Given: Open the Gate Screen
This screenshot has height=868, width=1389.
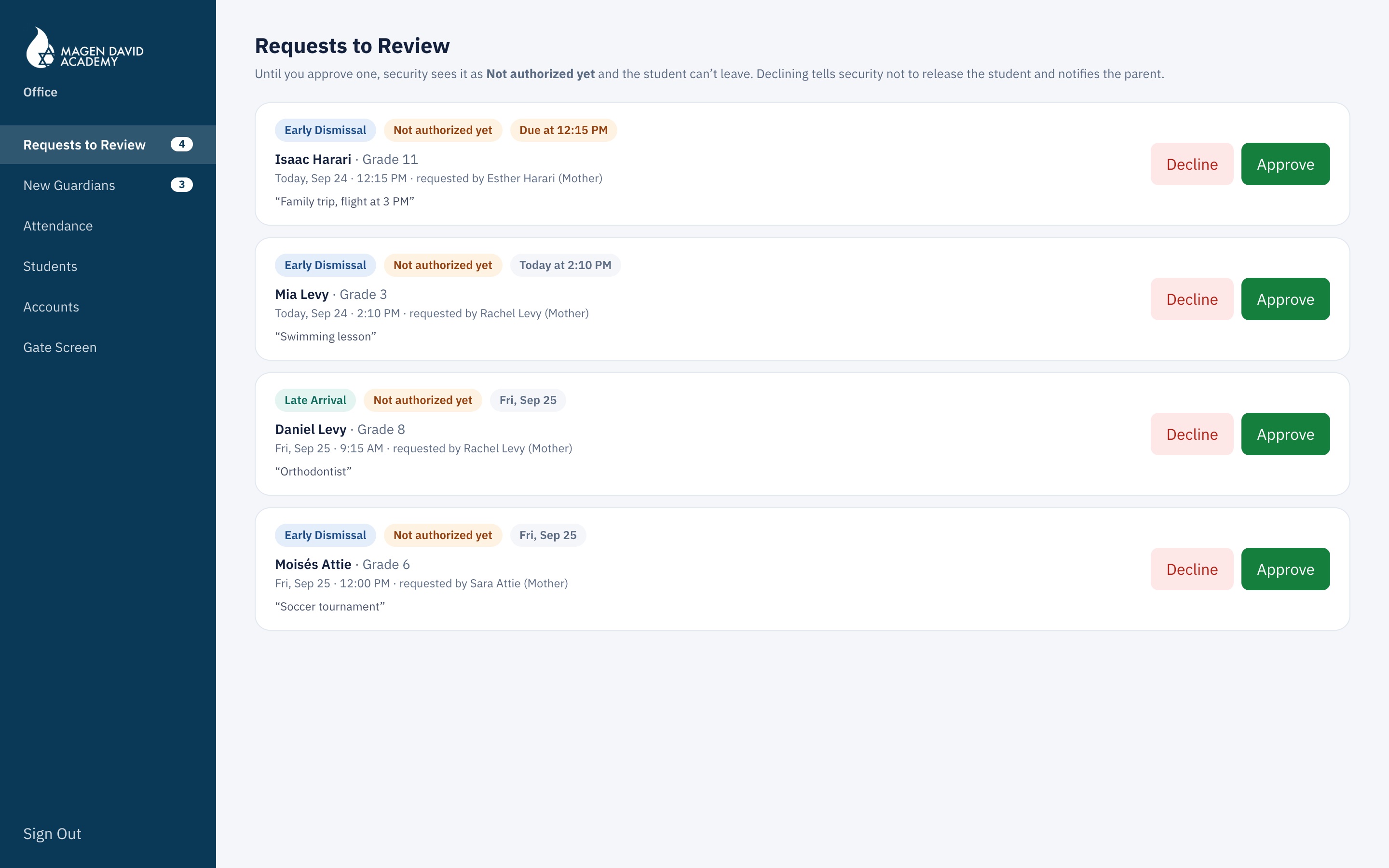Looking at the screenshot, I should click(108, 347).
